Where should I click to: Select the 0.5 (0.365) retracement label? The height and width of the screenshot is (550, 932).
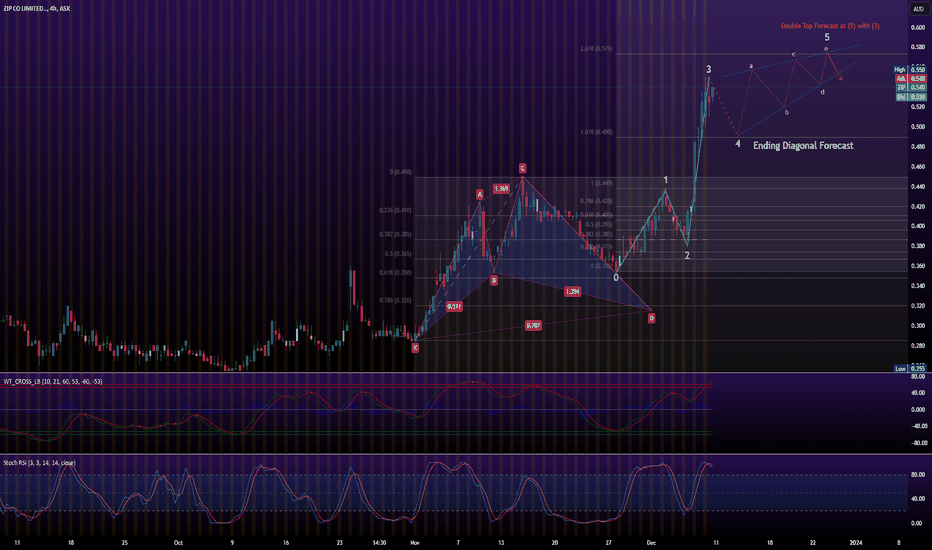tap(398, 254)
